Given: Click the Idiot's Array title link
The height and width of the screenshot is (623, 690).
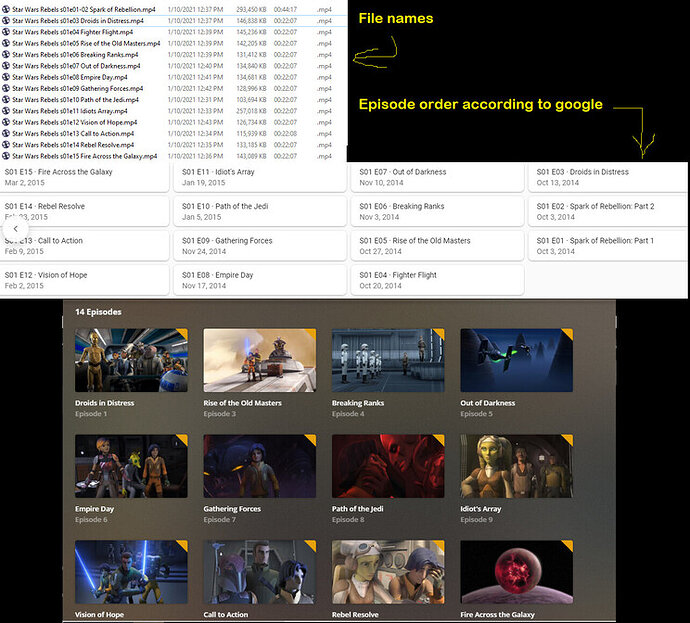Looking at the screenshot, I should [x=481, y=509].
